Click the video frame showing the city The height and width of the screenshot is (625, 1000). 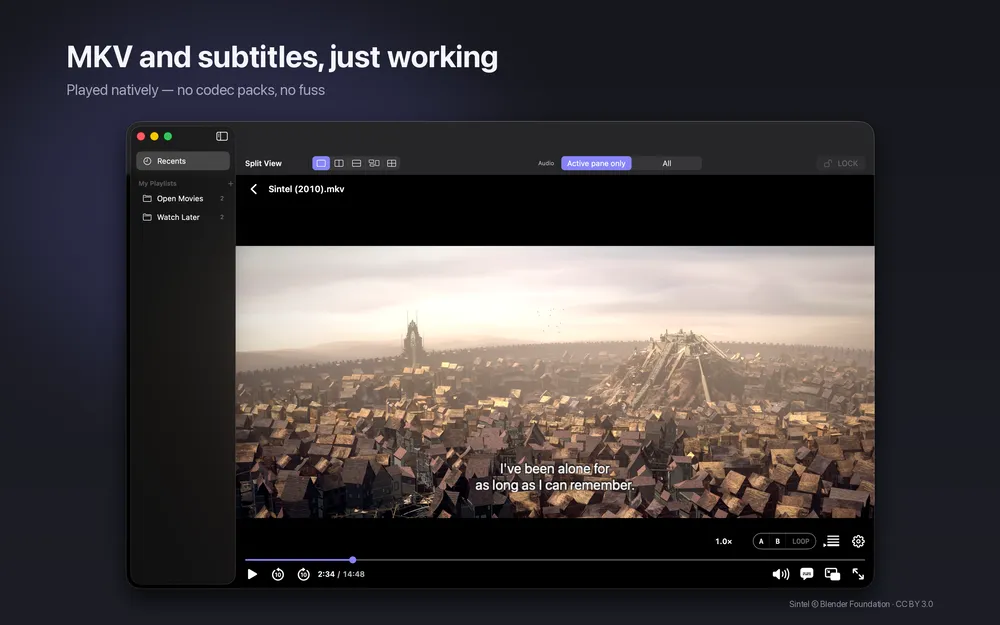coord(555,381)
